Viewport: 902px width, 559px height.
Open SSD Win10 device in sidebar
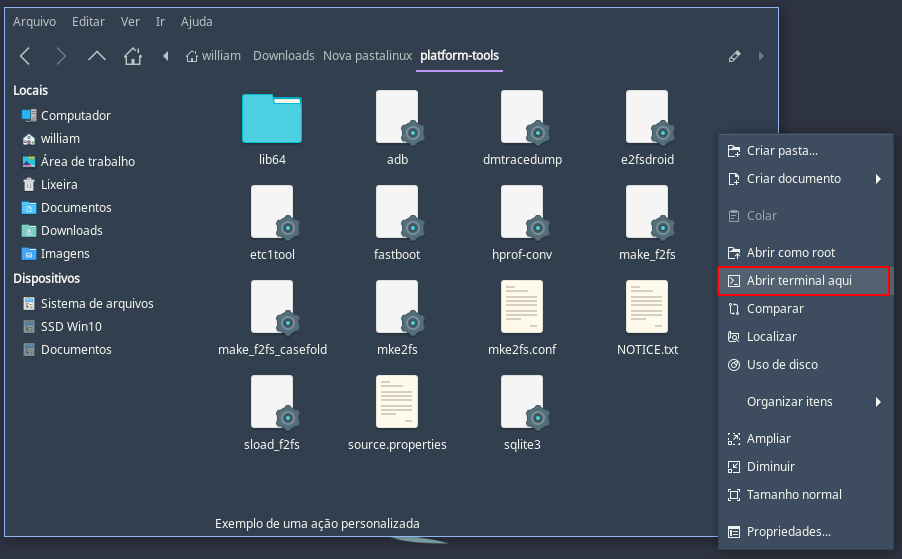[x=62, y=327]
